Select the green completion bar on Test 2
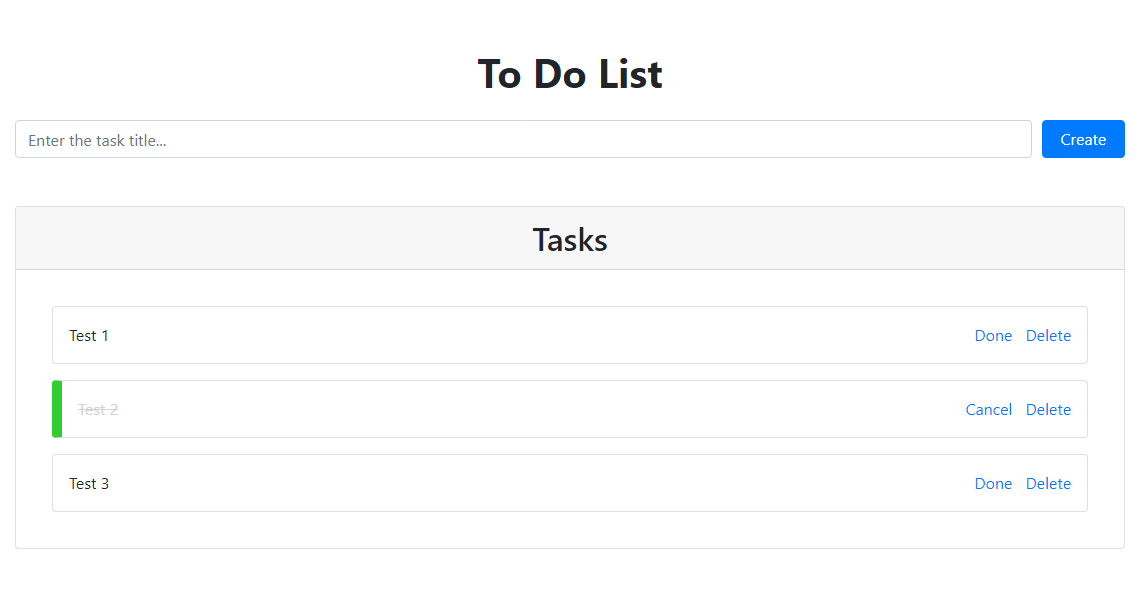This screenshot has width=1140, height=597. point(57,409)
